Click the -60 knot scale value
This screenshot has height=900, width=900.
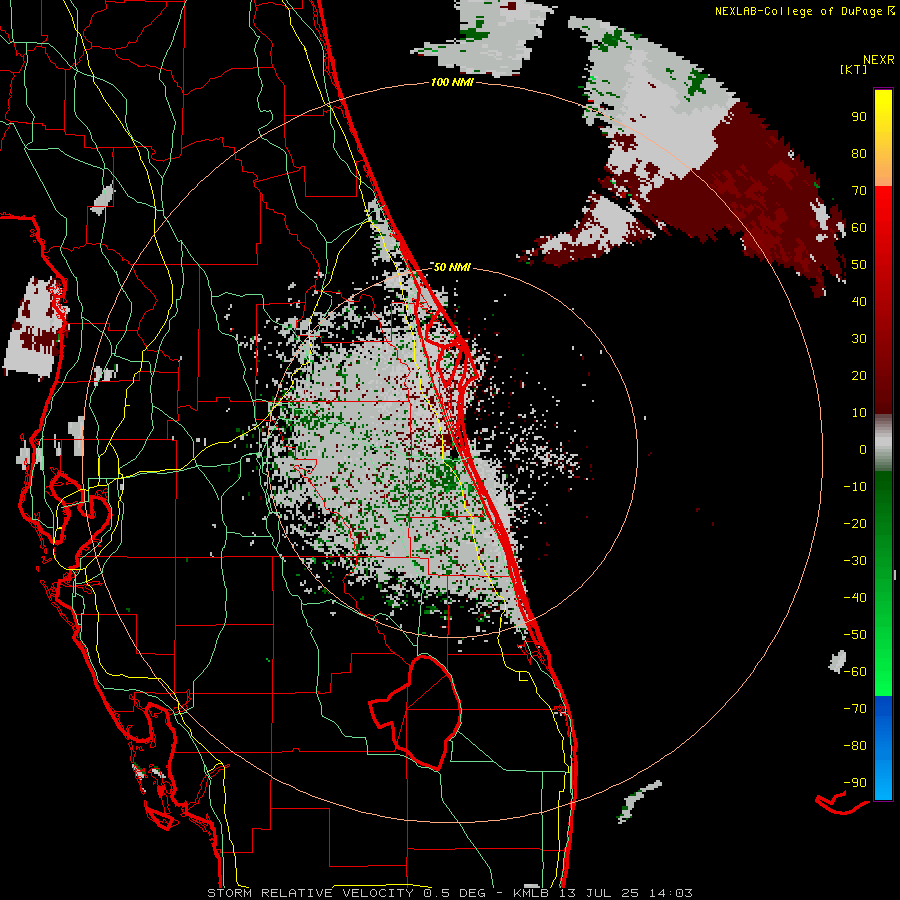[x=855, y=672]
